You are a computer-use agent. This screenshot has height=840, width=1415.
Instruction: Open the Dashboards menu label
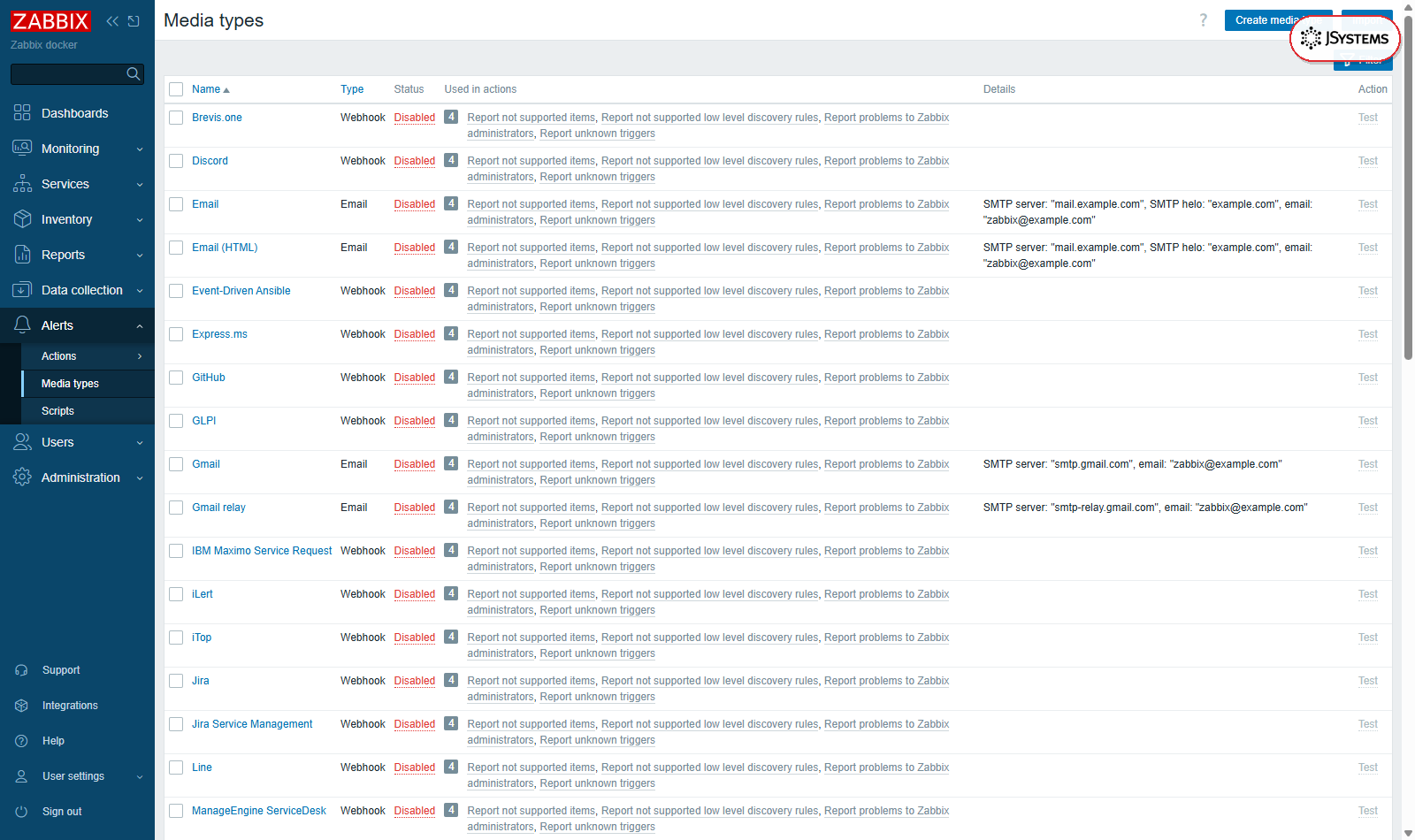click(x=74, y=113)
